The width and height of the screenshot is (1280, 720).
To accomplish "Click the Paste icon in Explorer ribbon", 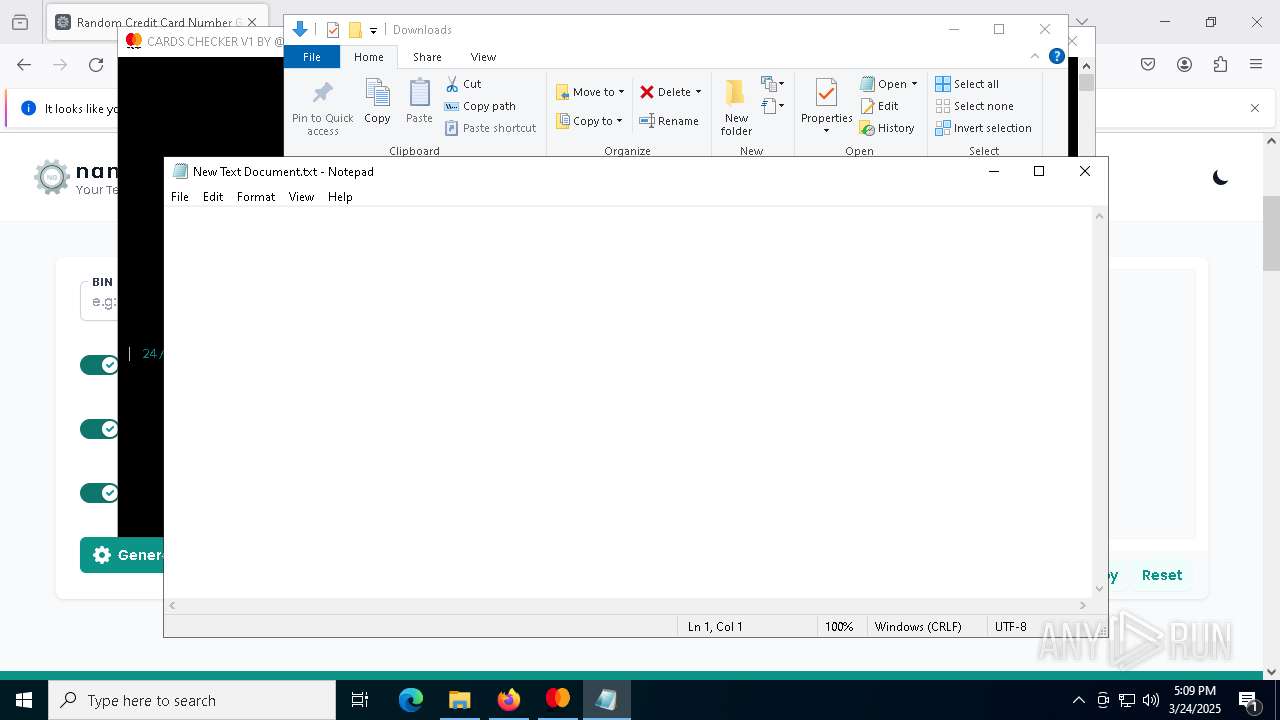I will 419,102.
